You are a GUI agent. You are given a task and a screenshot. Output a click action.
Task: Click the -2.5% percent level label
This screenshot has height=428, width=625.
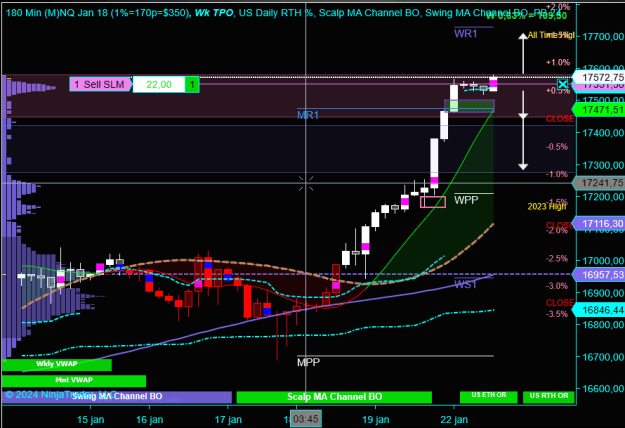click(x=557, y=259)
